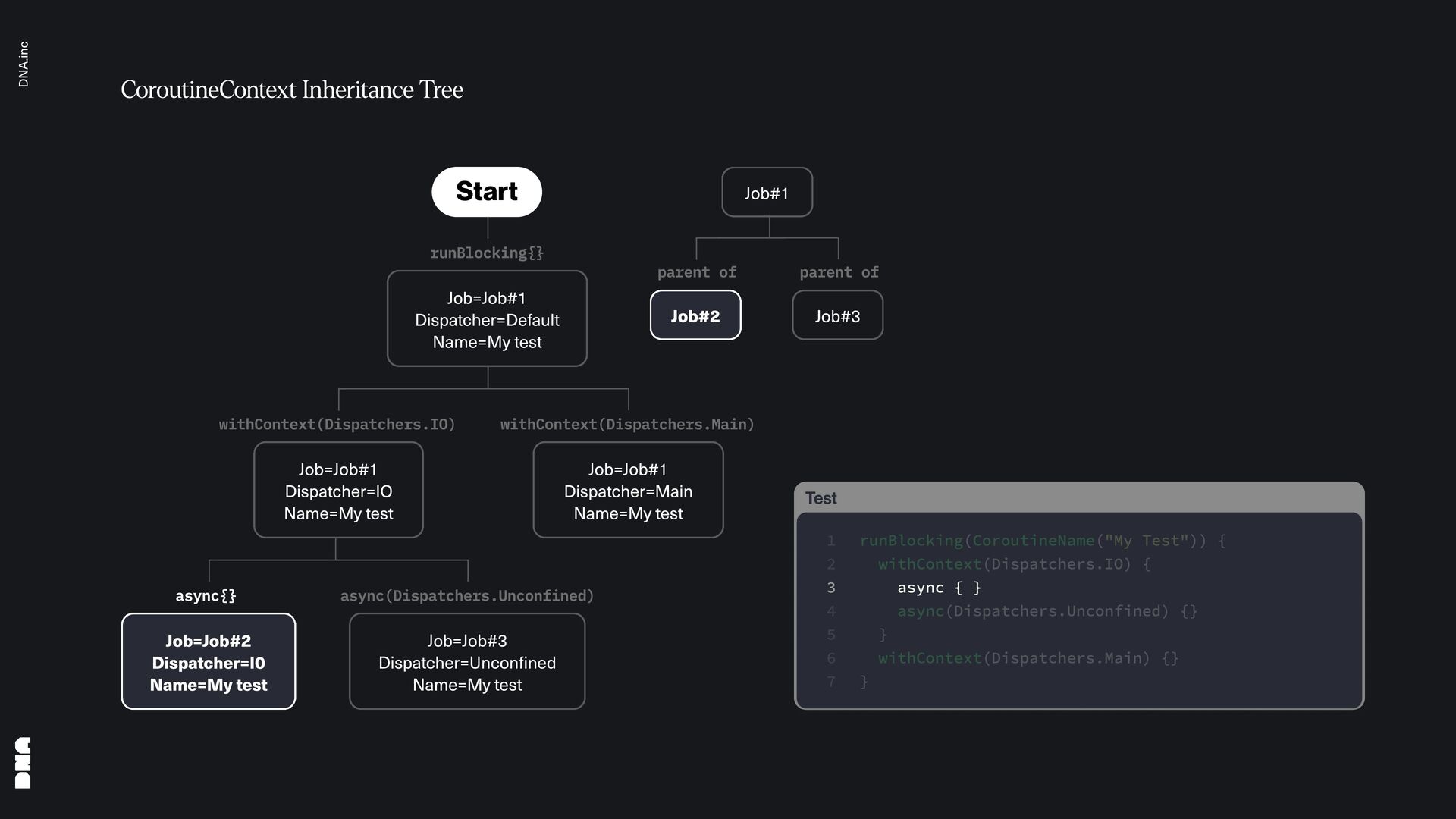Select the Dispatcher=IO Job#1 box
The image size is (1456, 819).
pos(338,491)
